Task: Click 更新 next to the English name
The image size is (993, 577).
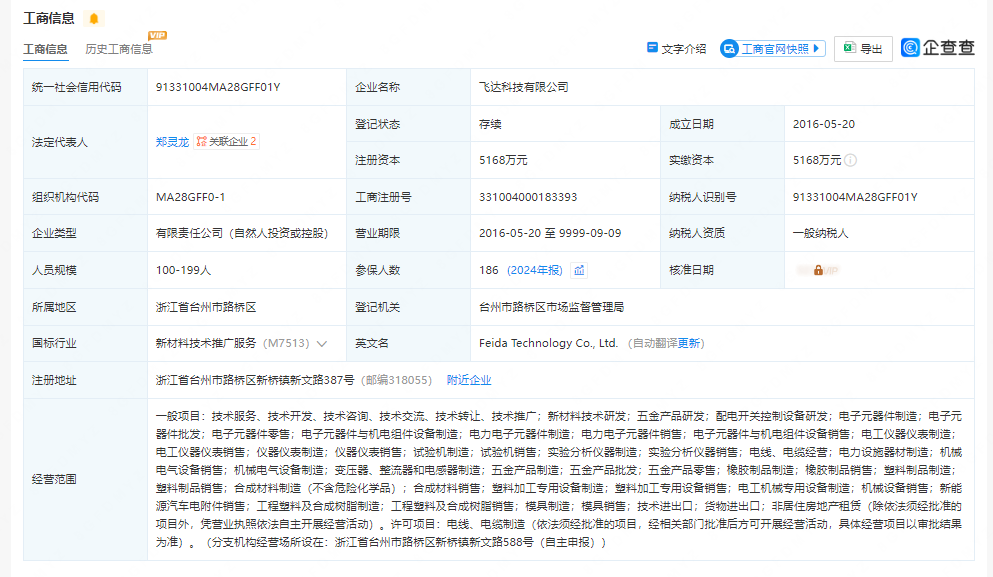Action: (690, 343)
